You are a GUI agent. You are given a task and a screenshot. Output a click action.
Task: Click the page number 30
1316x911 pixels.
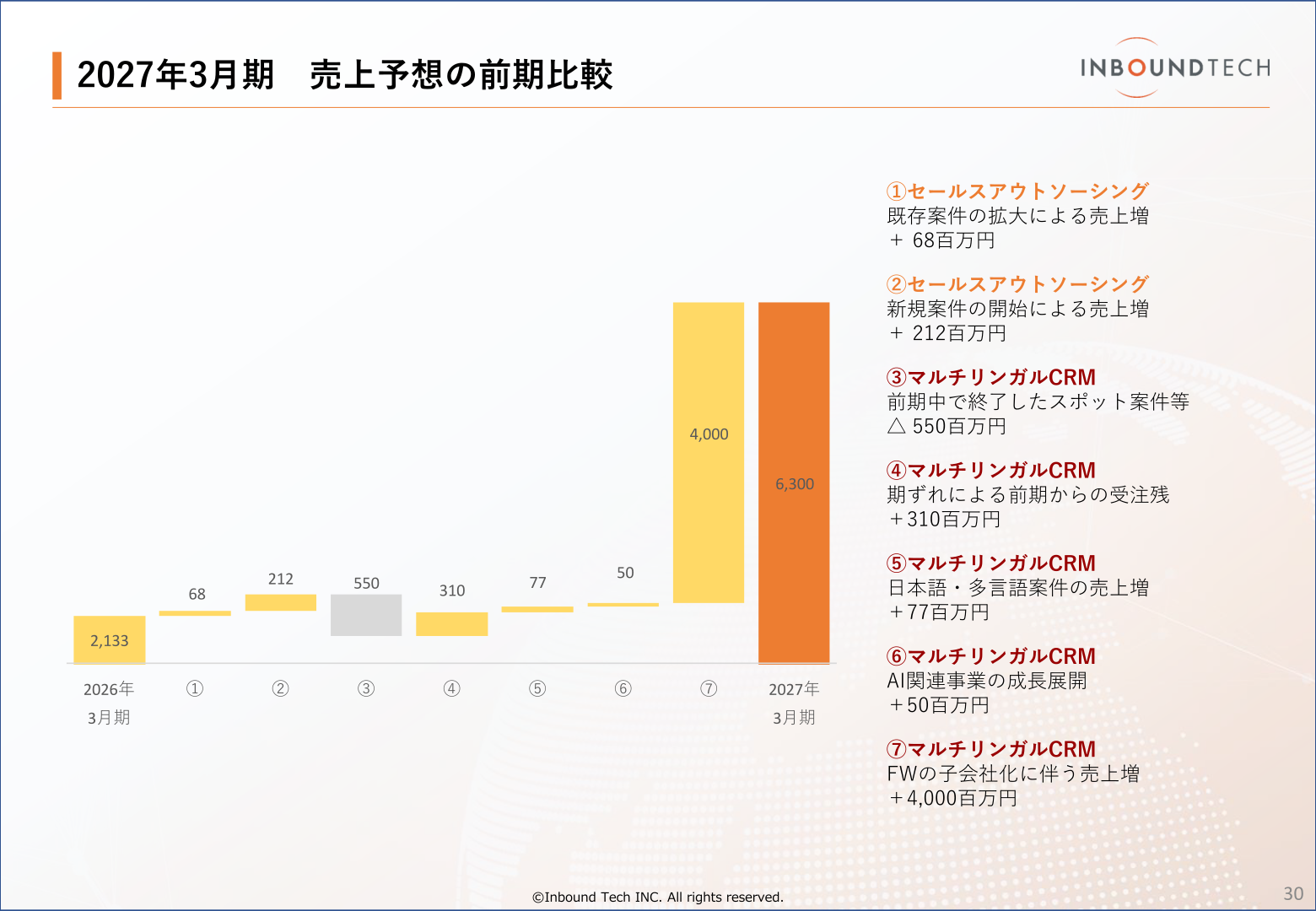click(1293, 893)
